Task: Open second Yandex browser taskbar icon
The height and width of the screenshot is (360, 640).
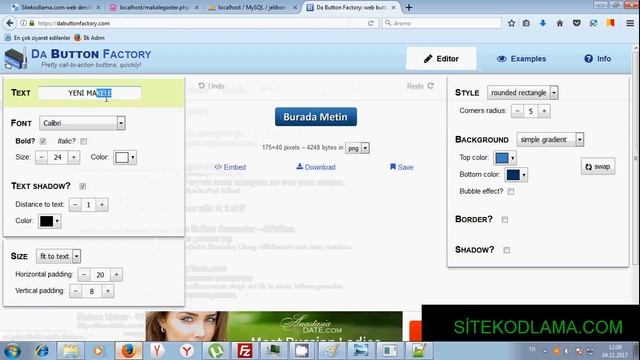Action: (187, 351)
